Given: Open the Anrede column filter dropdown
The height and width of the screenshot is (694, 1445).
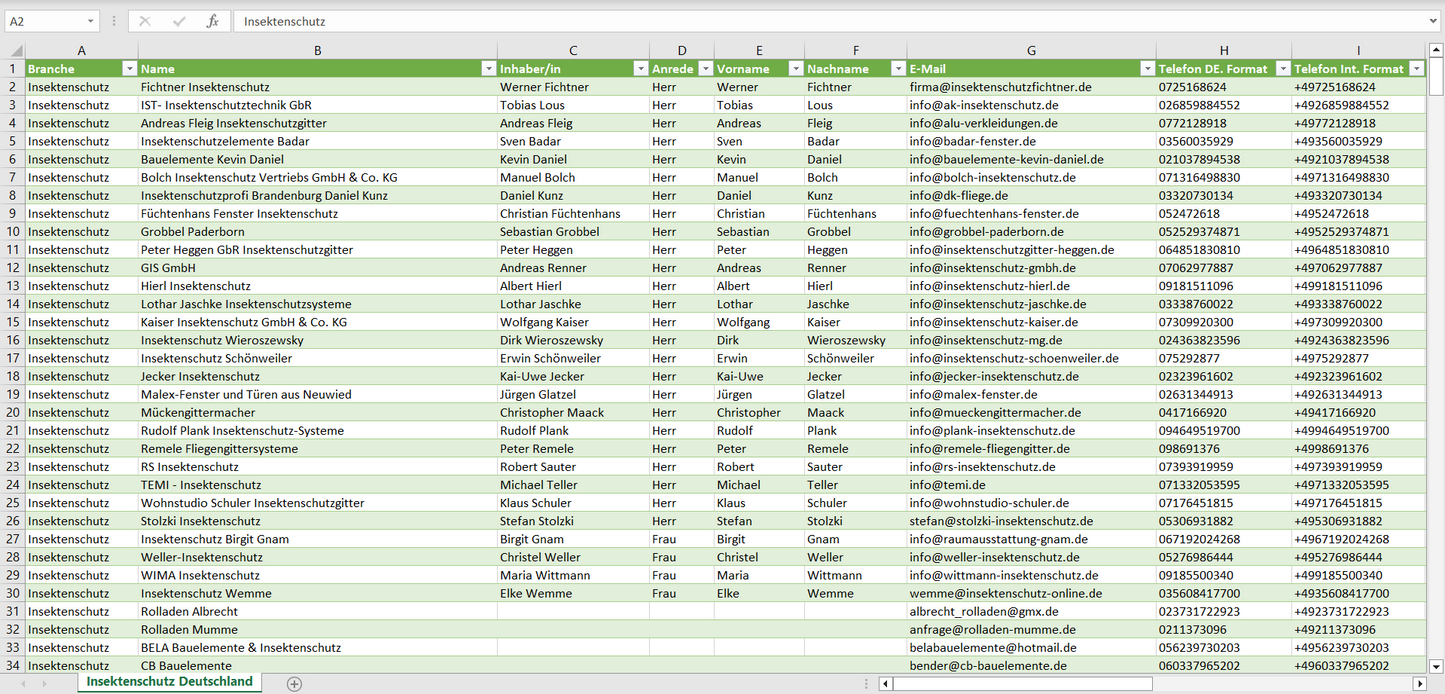Looking at the screenshot, I should click(705, 69).
